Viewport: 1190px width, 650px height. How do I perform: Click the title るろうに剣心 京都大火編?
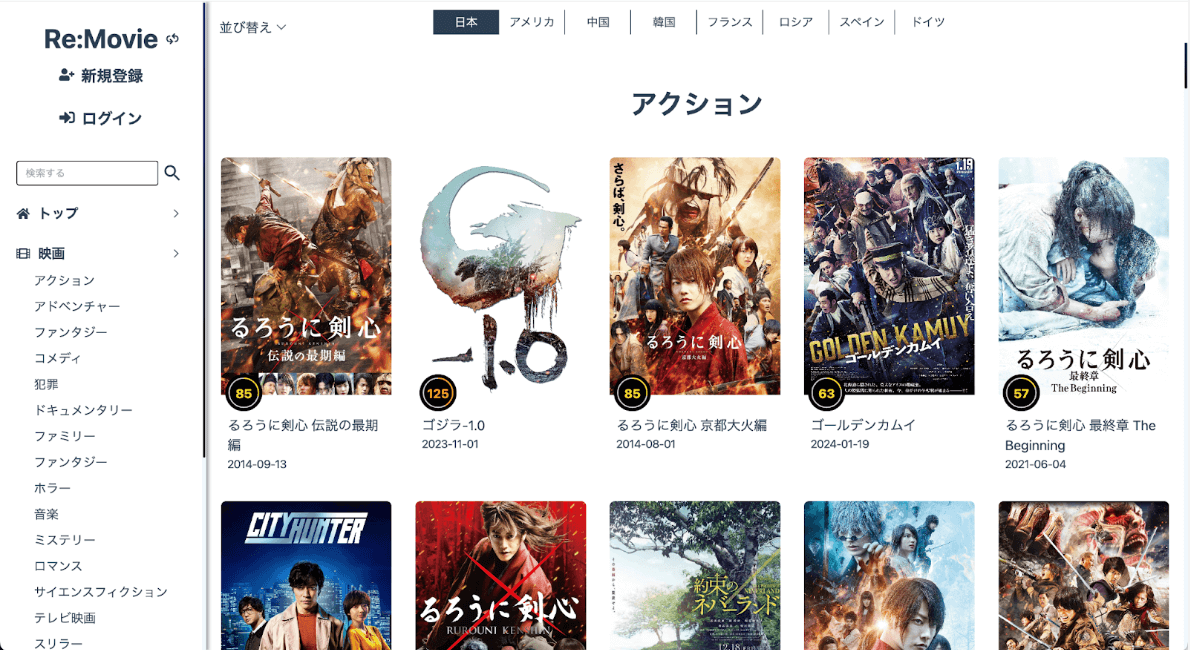click(691, 425)
